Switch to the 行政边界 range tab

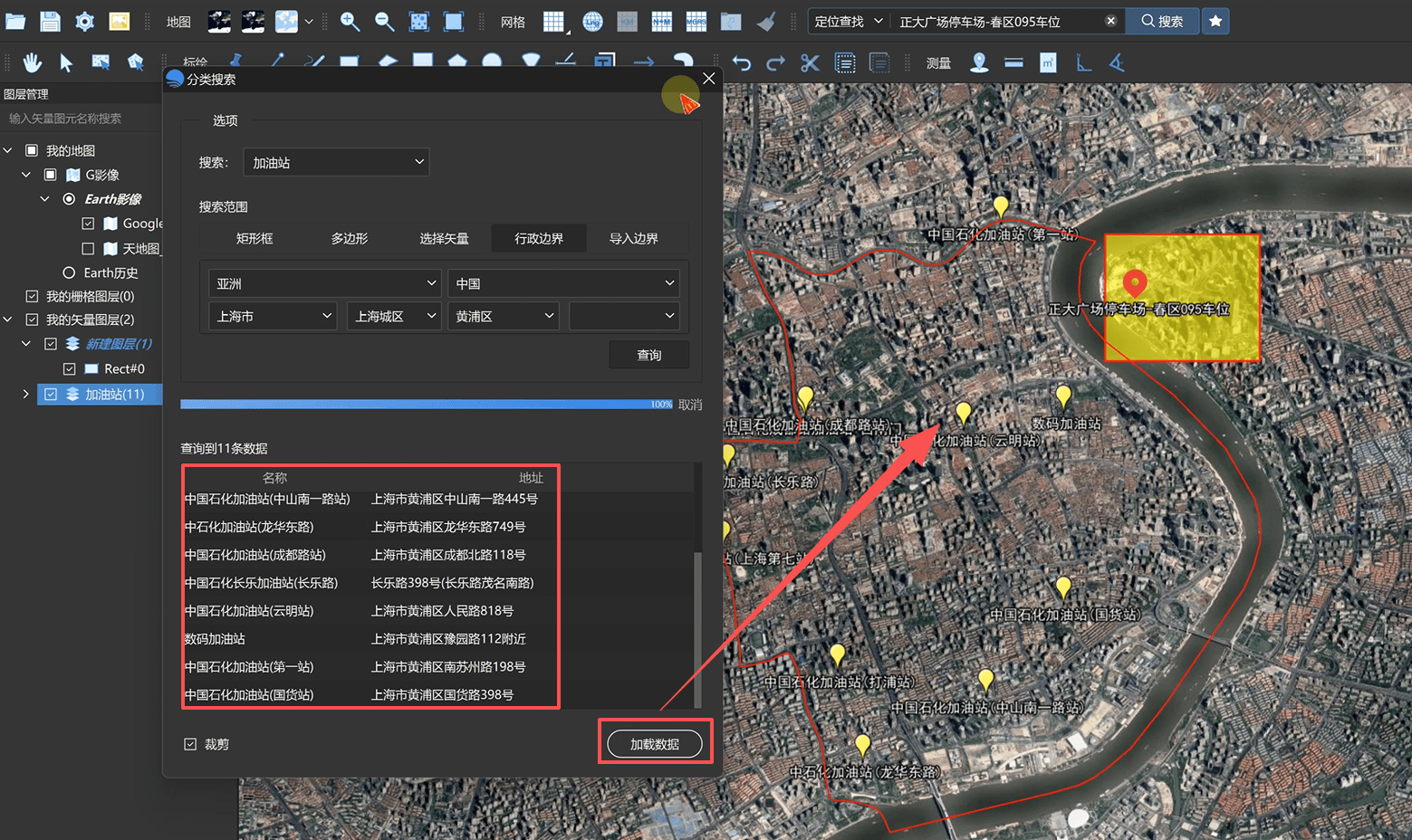539,238
